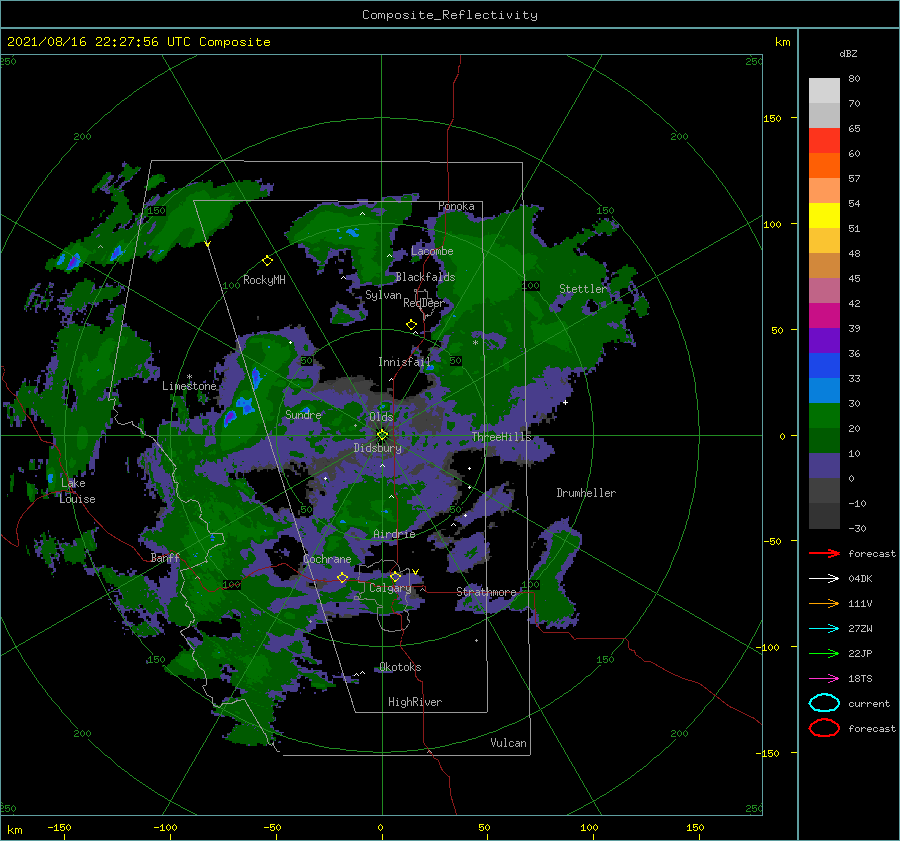Select the bright green 20–30 dBZ swatch
This screenshot has height=841, width=900.
[x=824, y=416]
